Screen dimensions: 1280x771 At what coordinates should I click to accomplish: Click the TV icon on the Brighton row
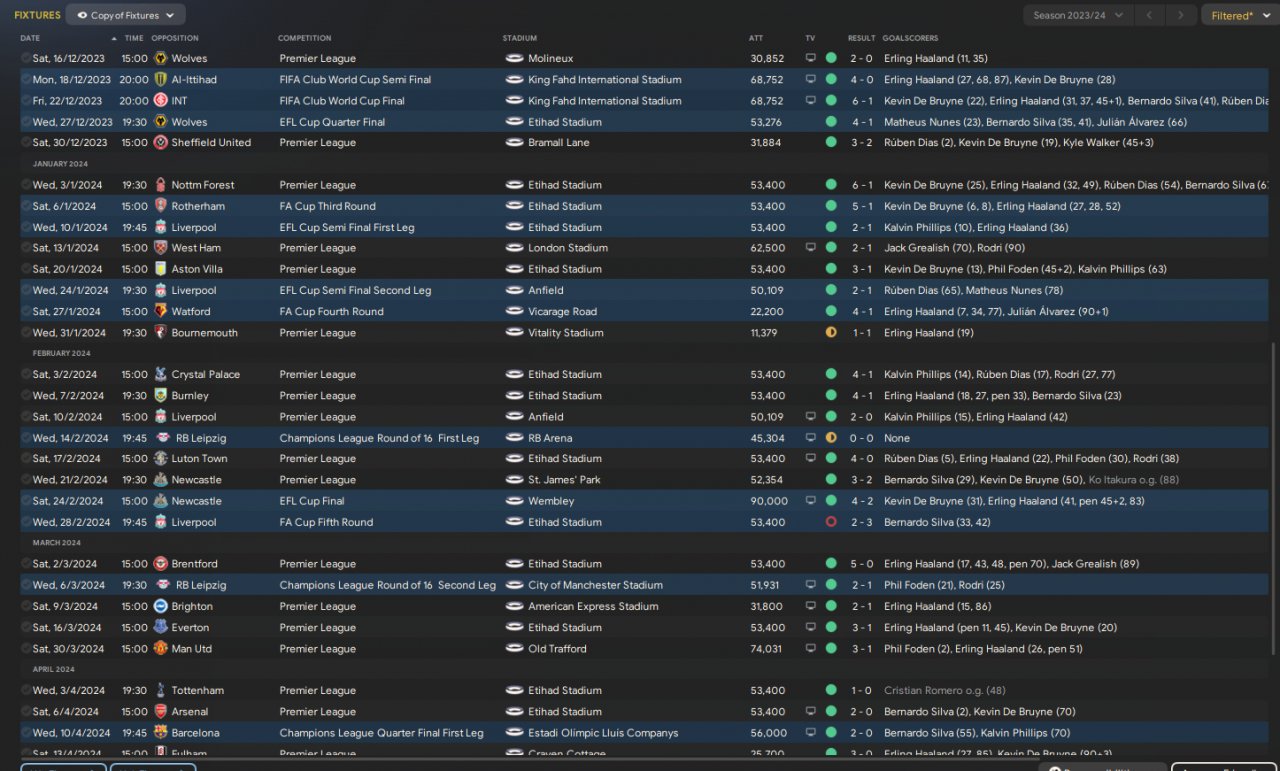811,607
